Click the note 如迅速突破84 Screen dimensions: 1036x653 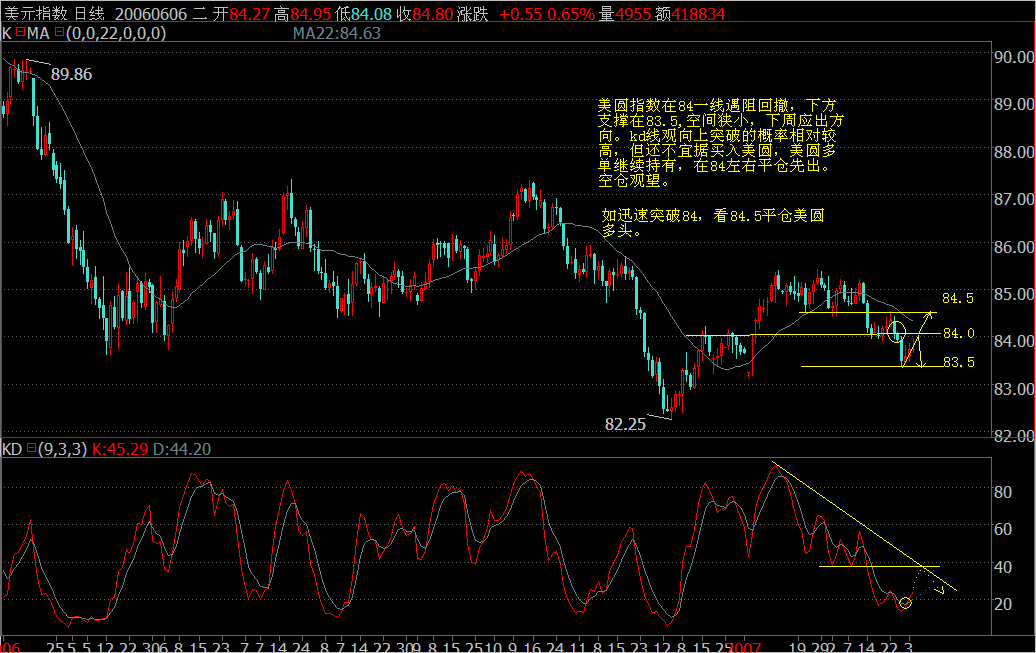click(x=712, y=223)
